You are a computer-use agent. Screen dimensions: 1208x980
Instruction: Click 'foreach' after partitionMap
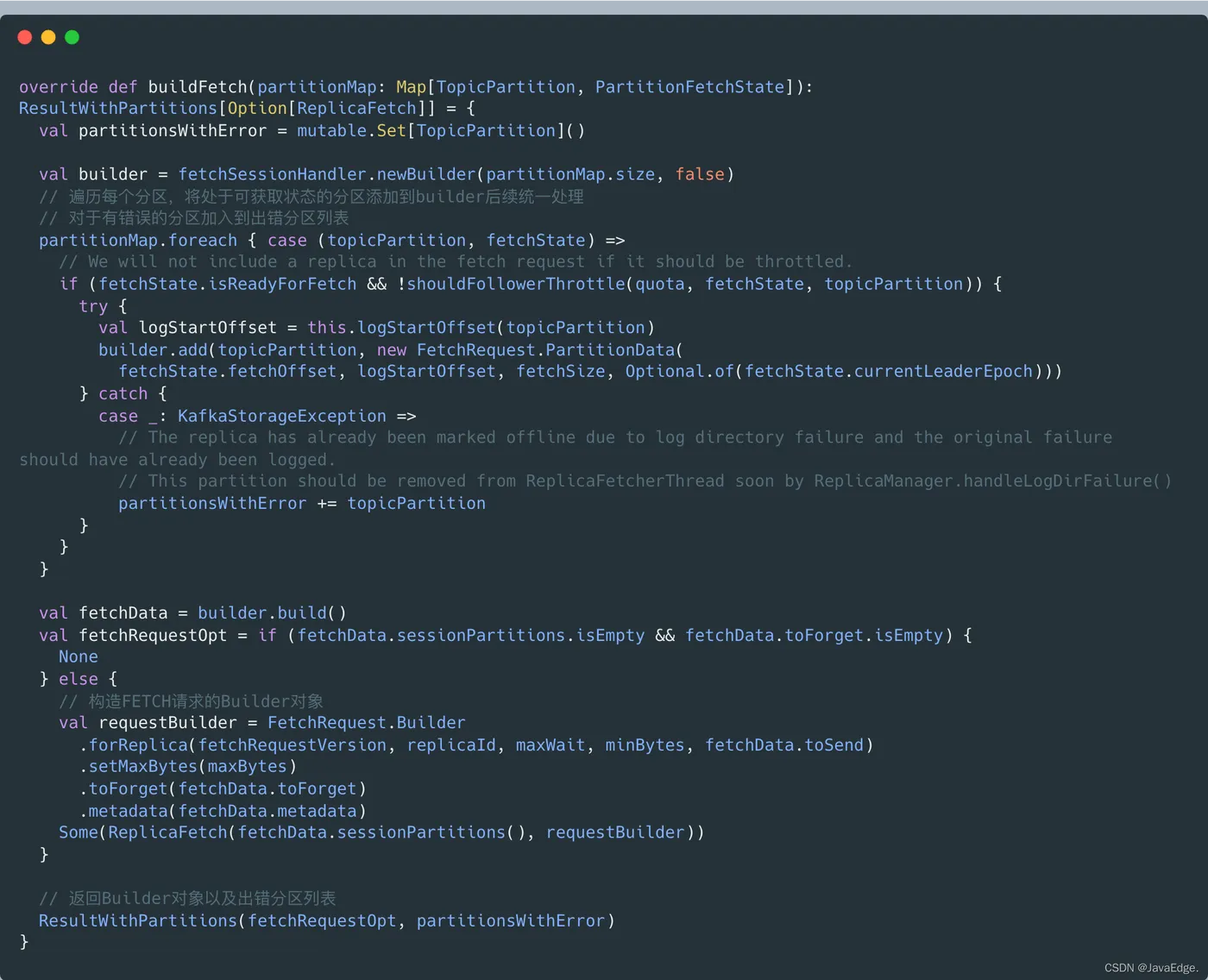click(x=203, y=241)
